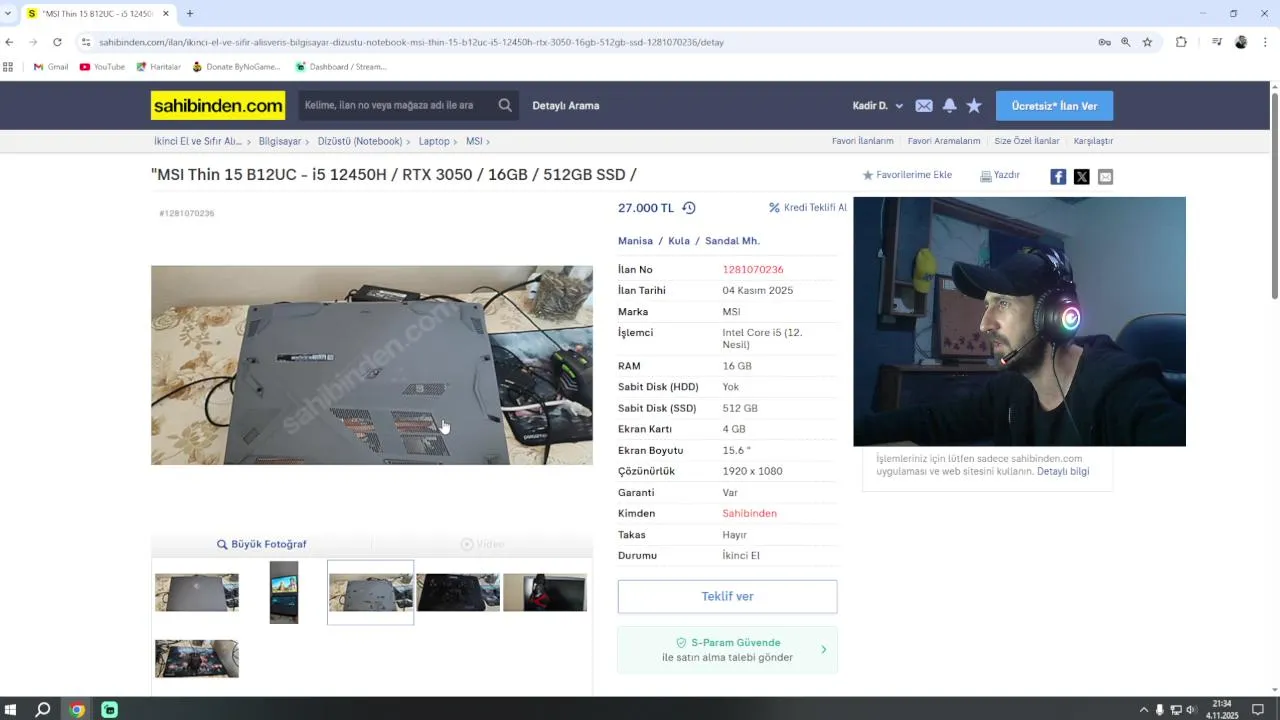Click Ücretsiz İlan Ver button

point(1054,105)
